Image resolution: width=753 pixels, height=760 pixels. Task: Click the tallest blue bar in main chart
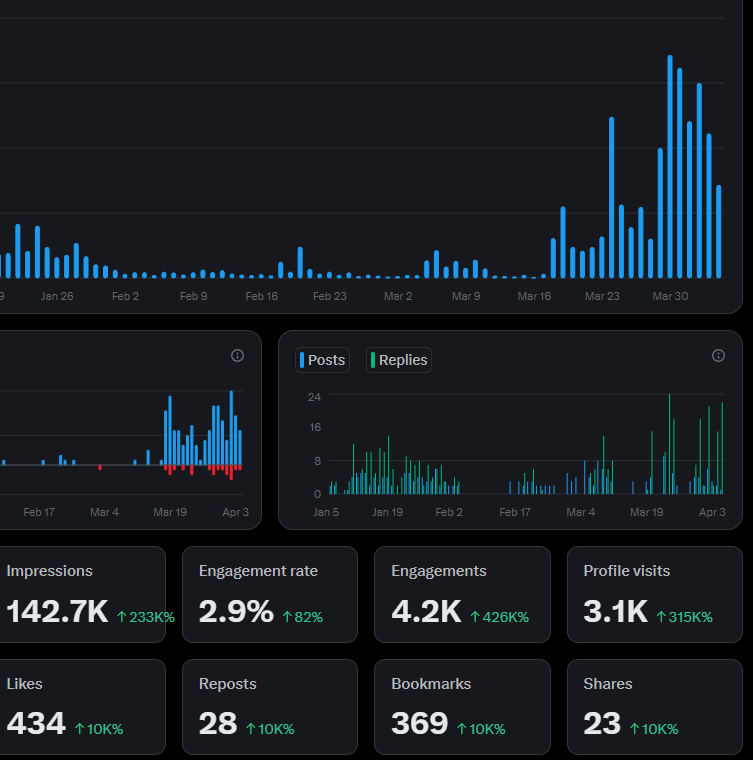pyautogui.click(x=670, y=167)
